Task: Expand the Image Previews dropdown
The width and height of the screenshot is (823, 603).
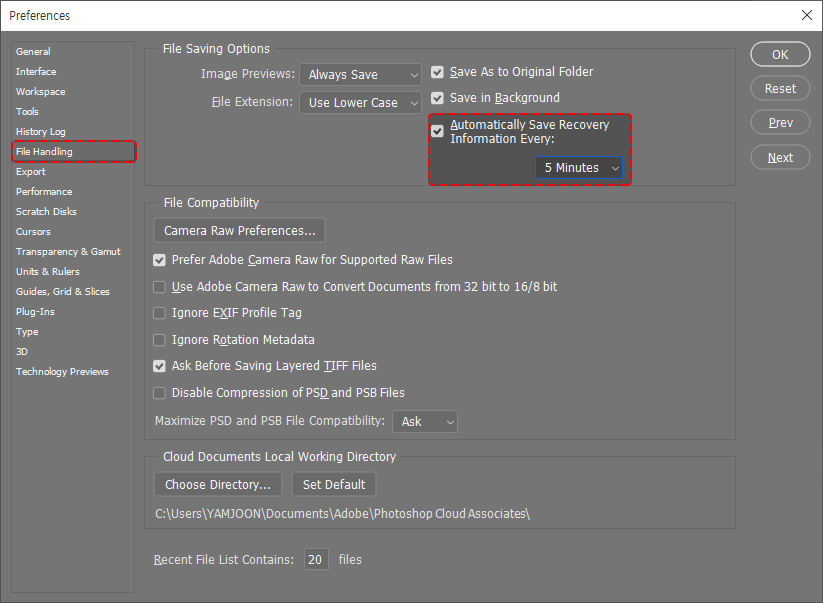Action: [x=360, y=75]
